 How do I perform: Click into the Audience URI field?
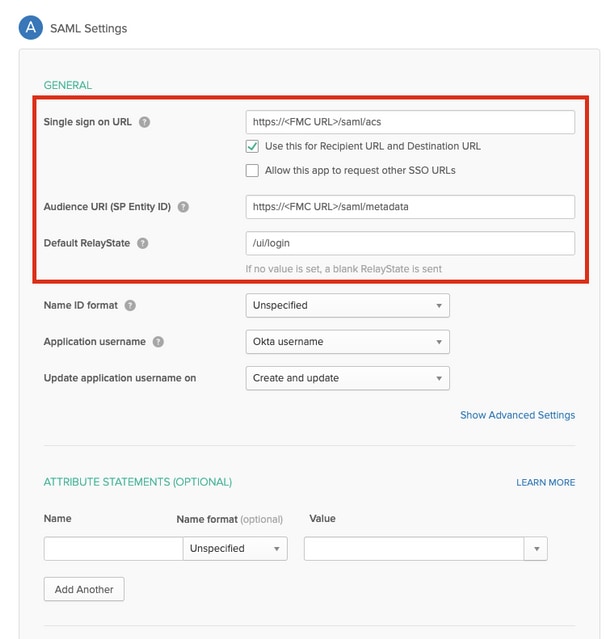click(x=410, y=207)
